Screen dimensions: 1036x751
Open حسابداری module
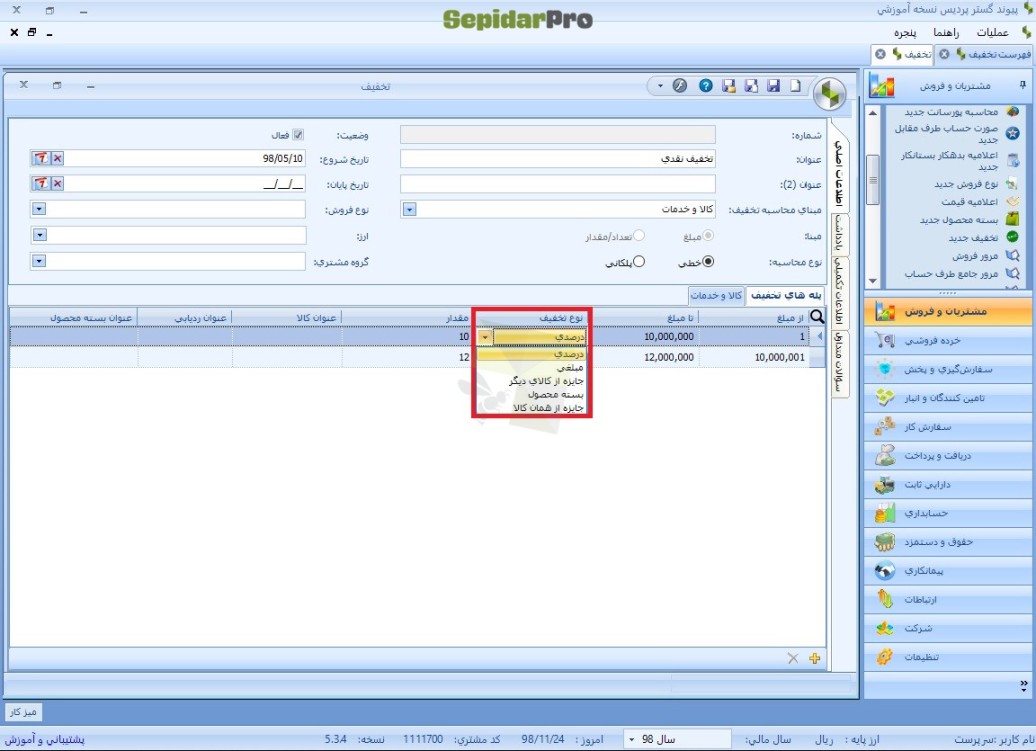947,513
